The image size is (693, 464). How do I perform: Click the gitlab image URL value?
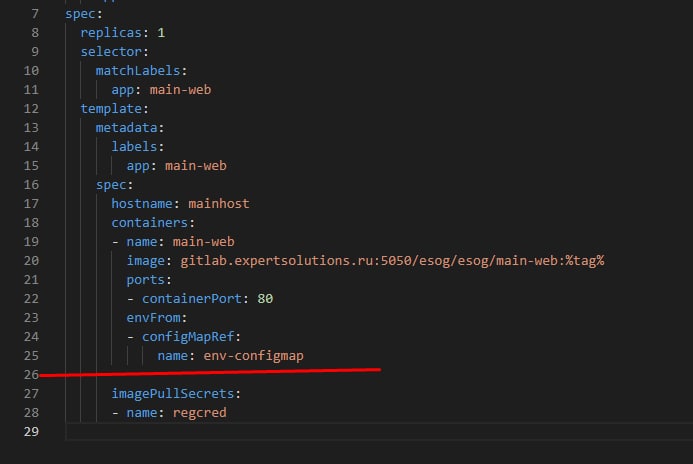392,261
